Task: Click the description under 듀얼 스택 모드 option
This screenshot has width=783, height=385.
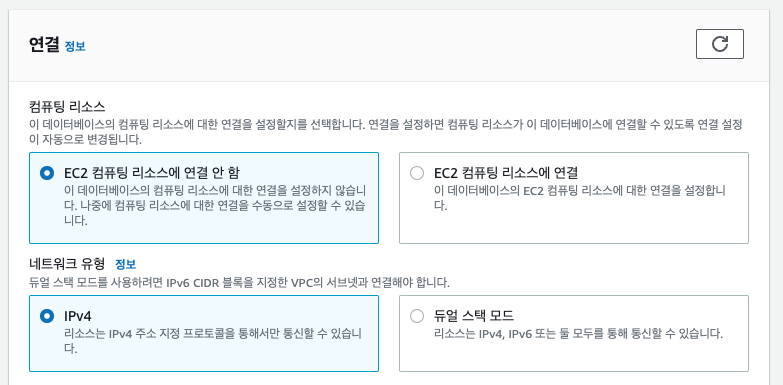Action: [578, 334]
